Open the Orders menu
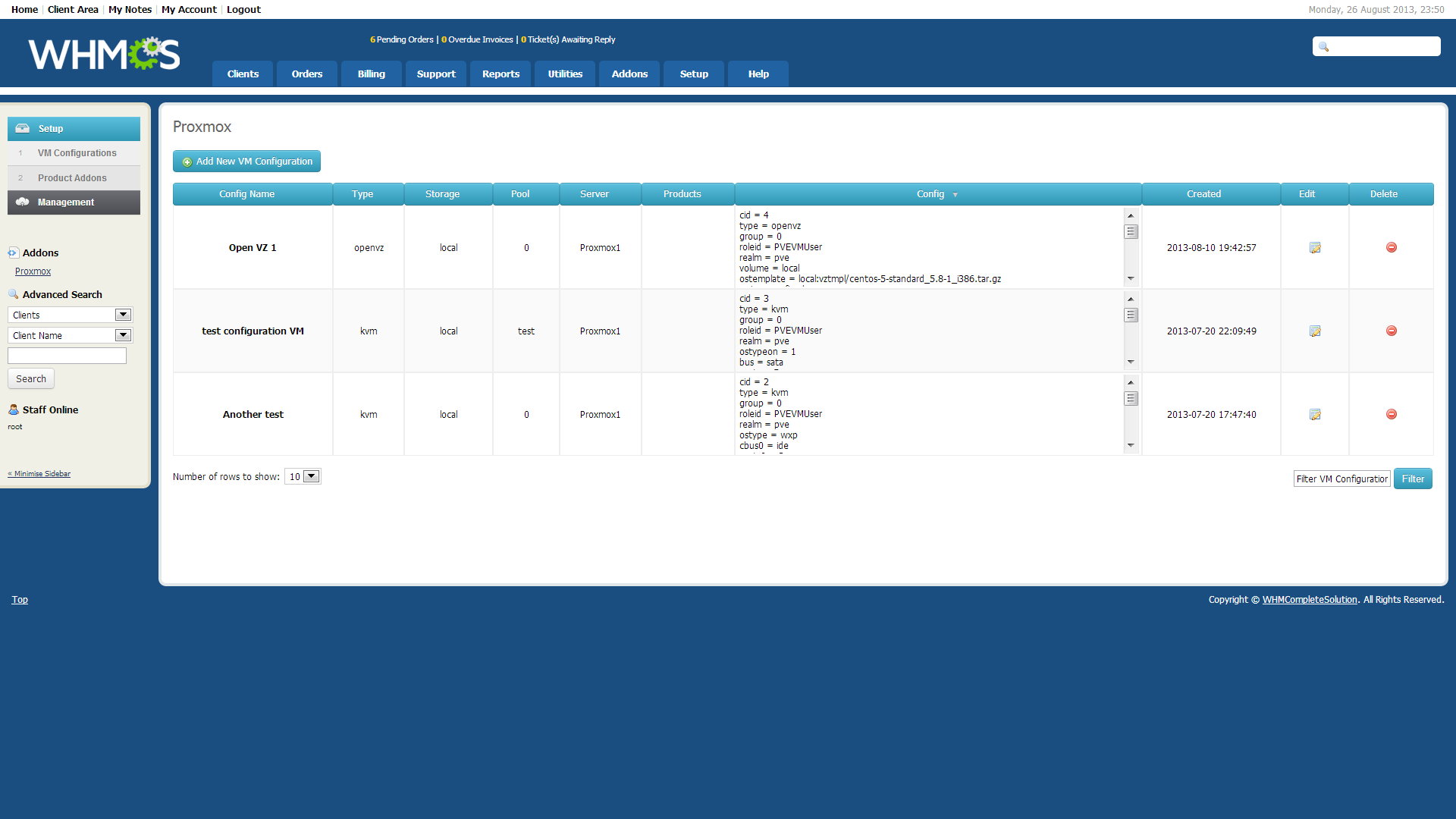1456x819 pixels. click(x=307, y=74)
